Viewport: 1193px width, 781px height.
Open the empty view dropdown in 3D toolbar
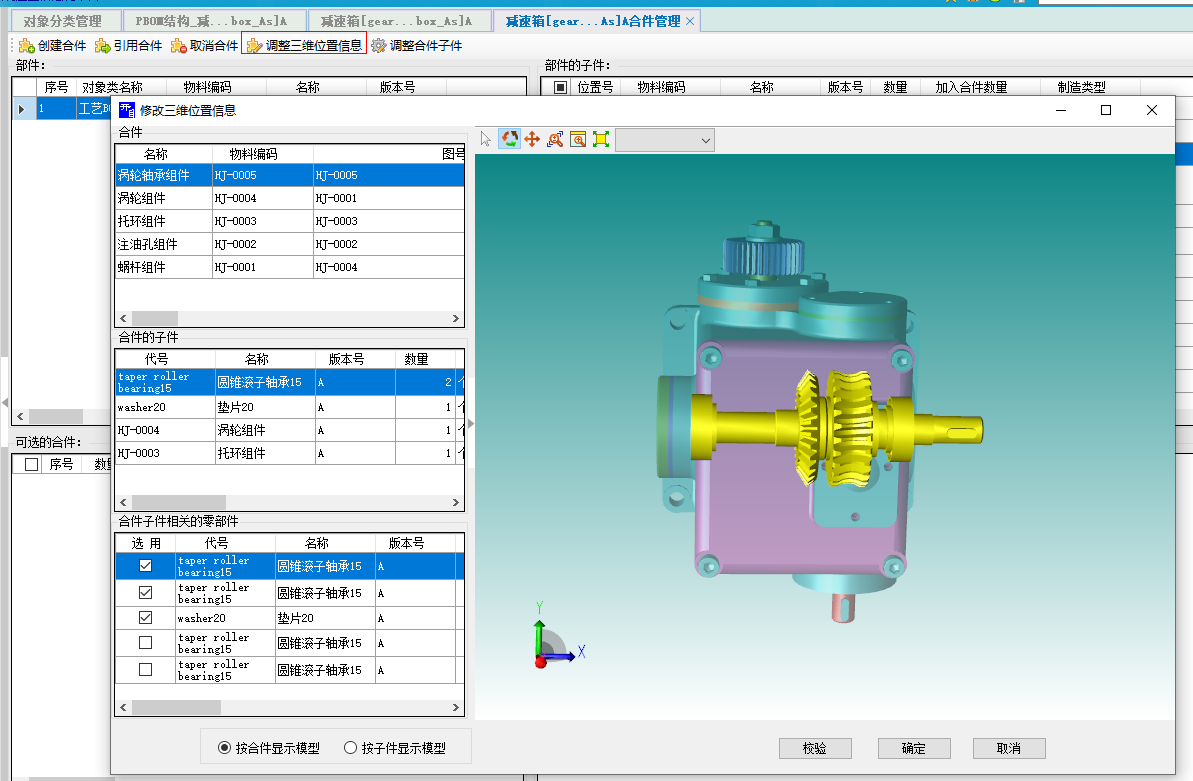tap(665, 141)
